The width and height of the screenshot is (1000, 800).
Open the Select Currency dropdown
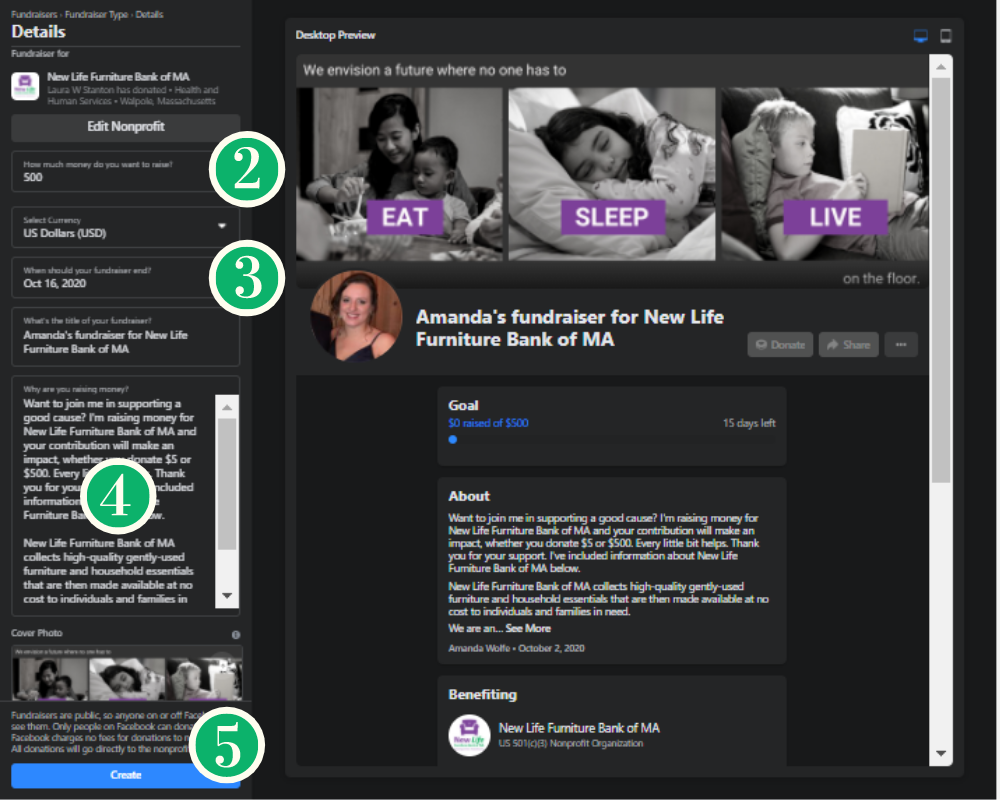point(126,227)
